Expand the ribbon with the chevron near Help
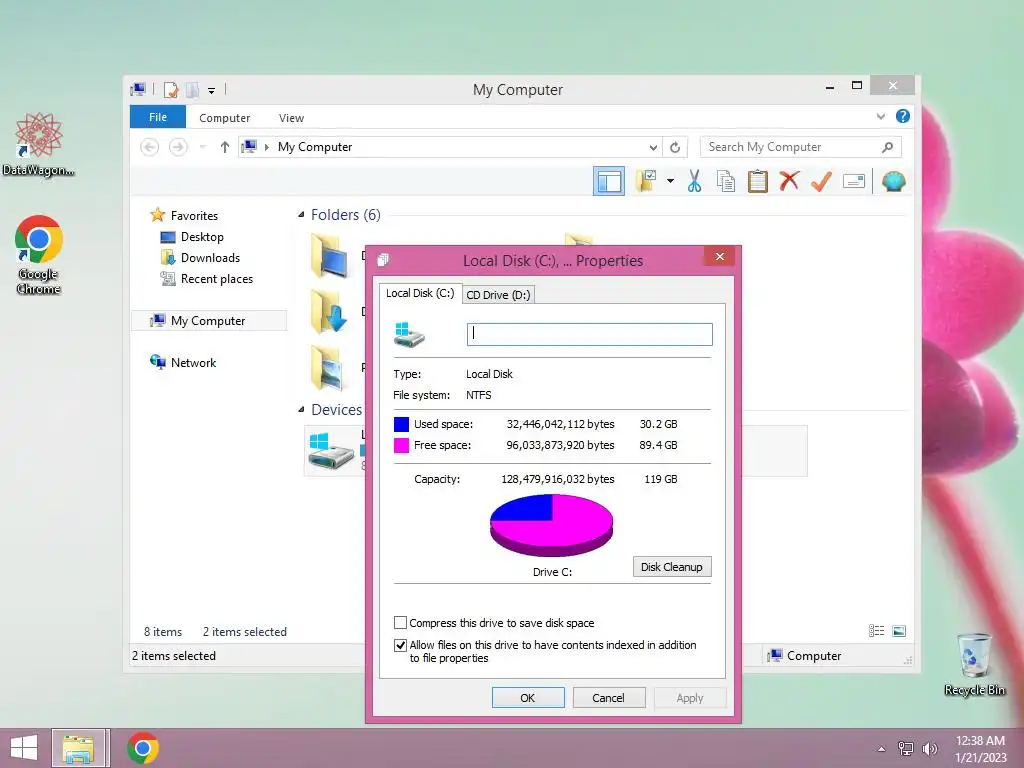 point(880,117)
